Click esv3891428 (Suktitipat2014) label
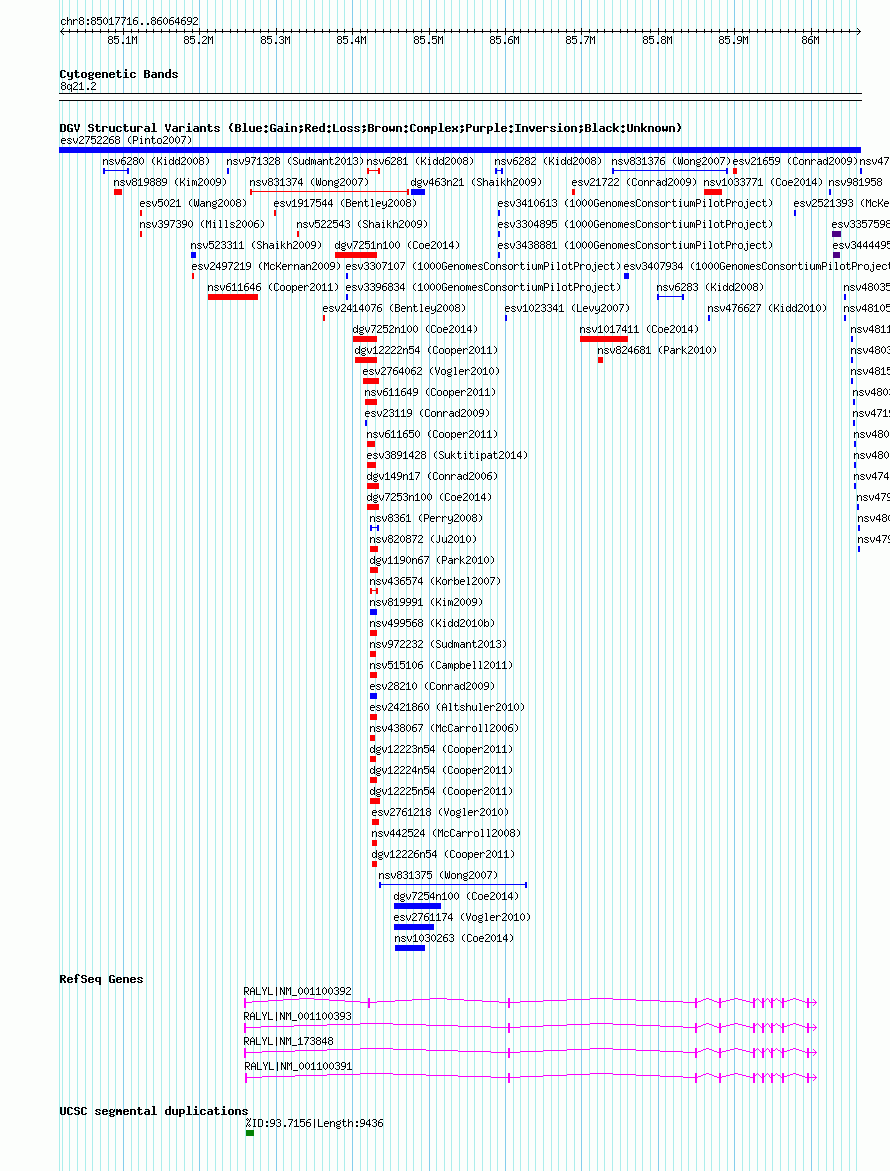The width and height of the screenshot is (890, 1171). click(x=446, y=456)
